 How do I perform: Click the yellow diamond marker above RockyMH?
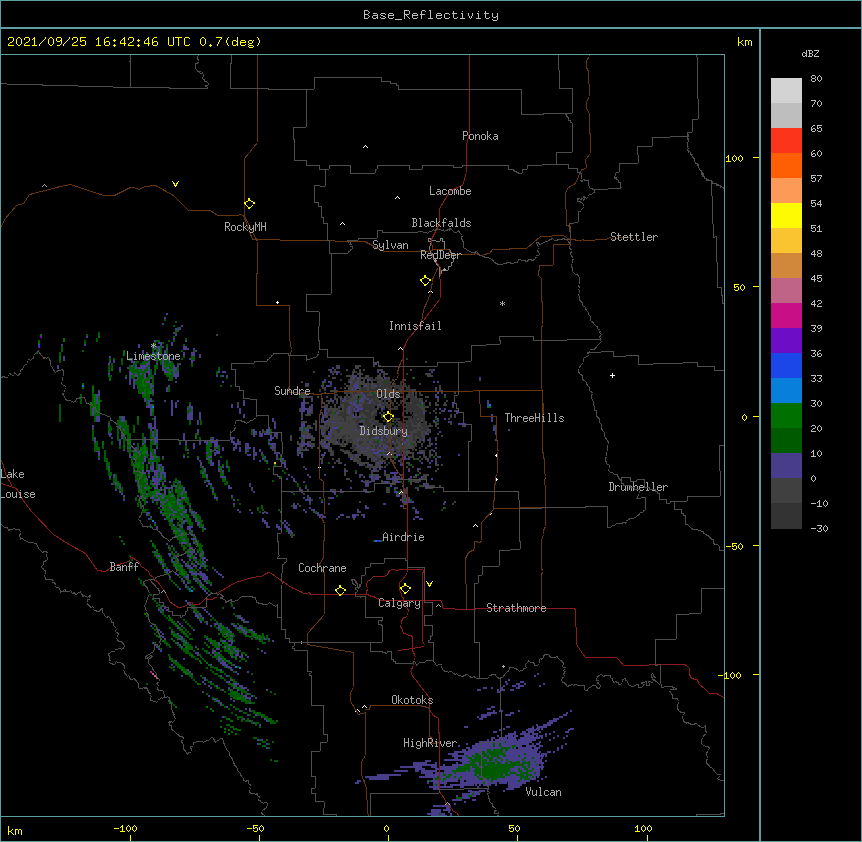(250, 204)
